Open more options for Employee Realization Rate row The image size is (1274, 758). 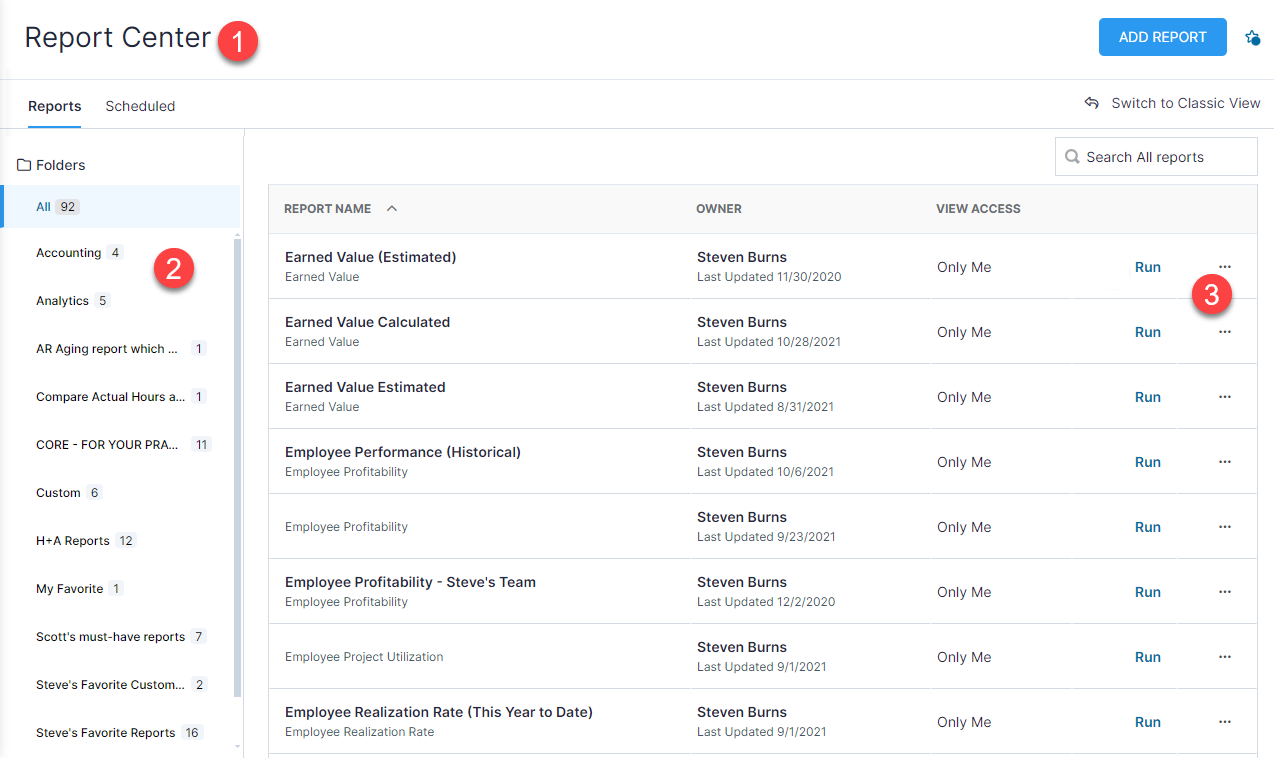point(1225,722)
